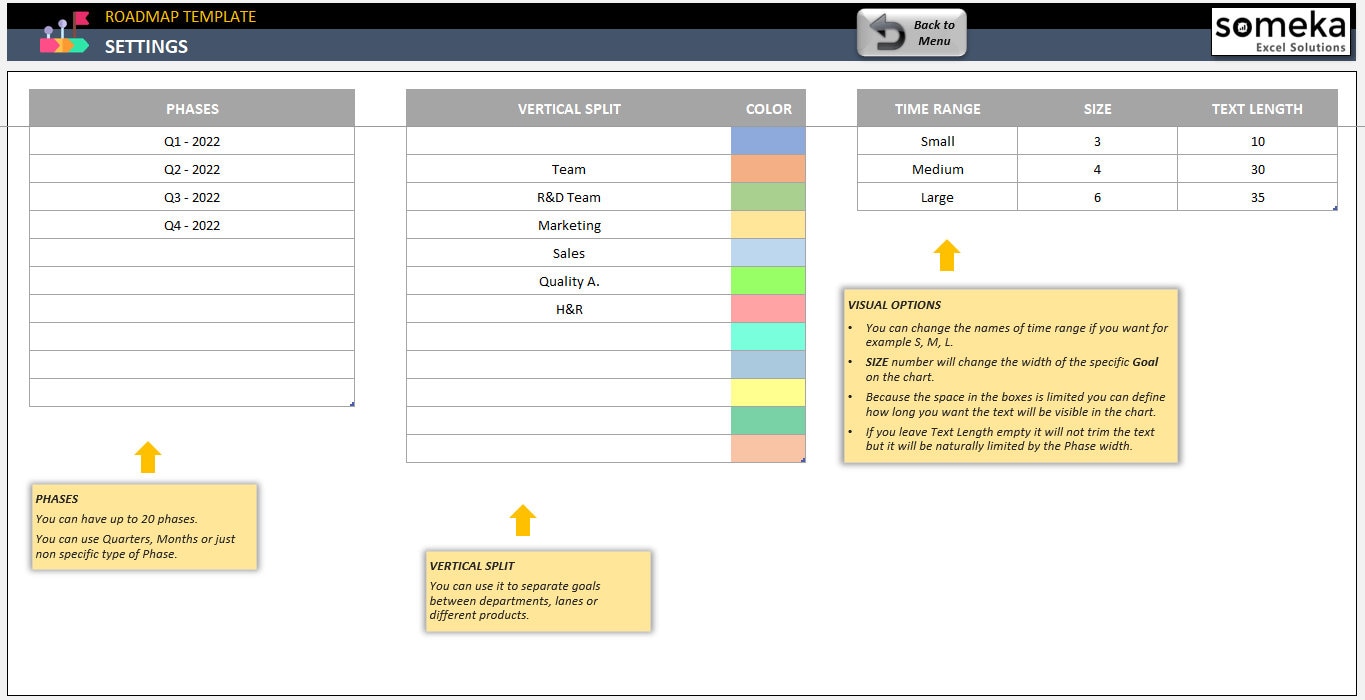This screenshot has width=1365, height=700.
Task: Click the yellow arrow below Phases table
Action: (148, 457)
